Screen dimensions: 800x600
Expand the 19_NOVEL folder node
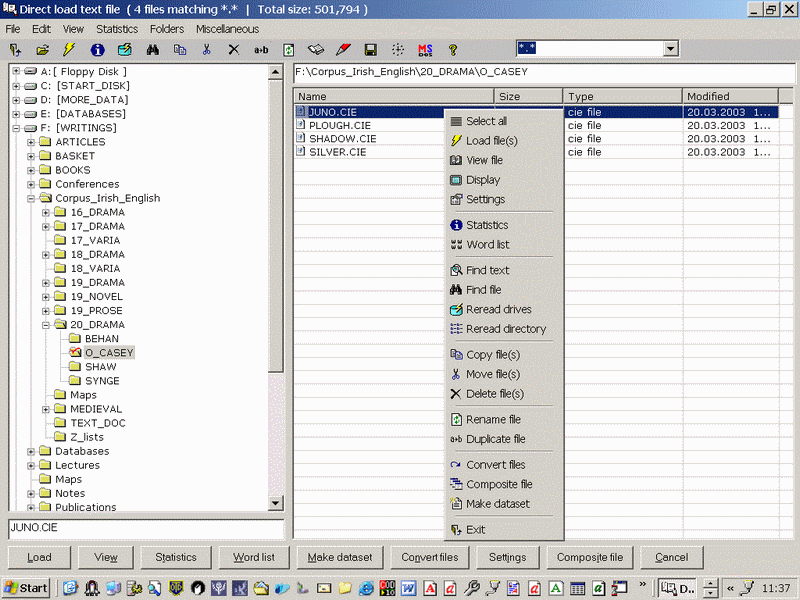(x=46, y=297)
